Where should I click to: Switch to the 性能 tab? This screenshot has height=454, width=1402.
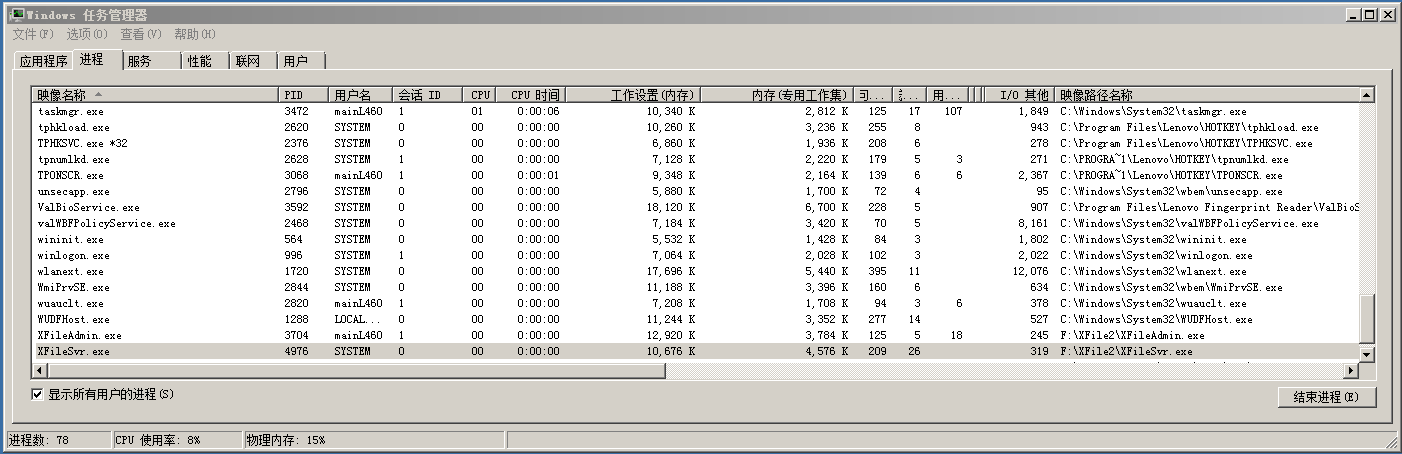200,62
